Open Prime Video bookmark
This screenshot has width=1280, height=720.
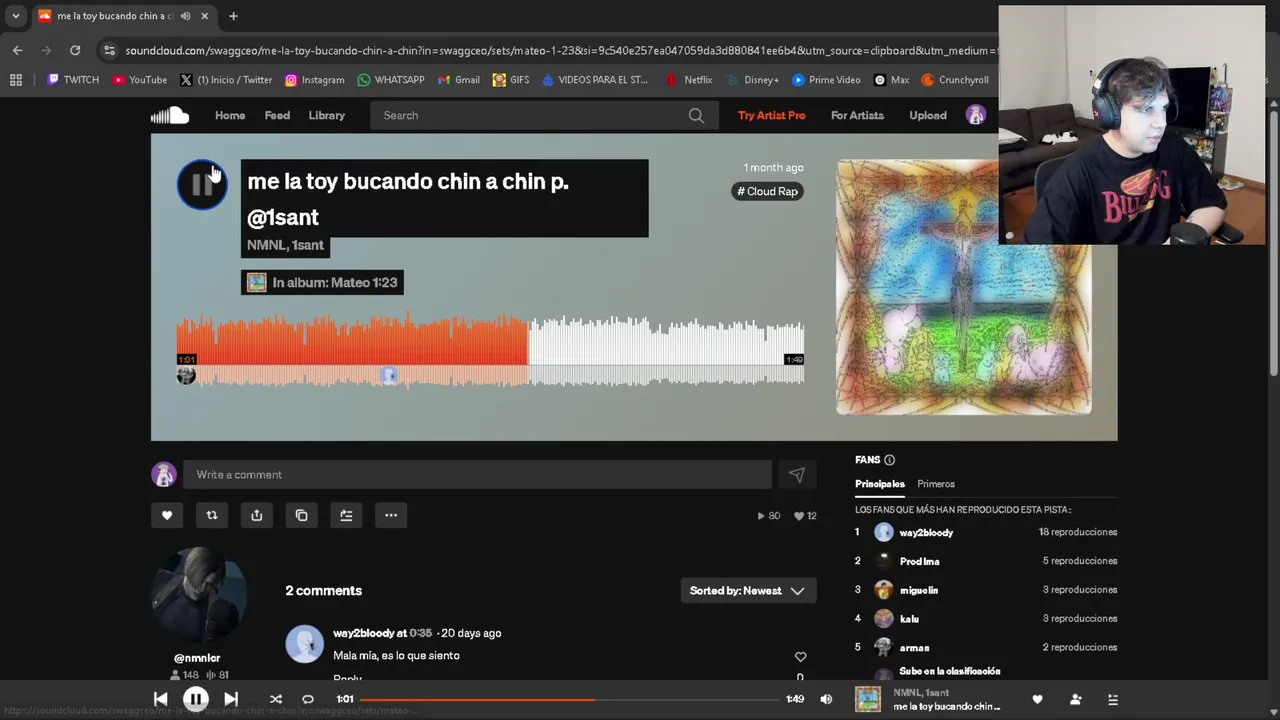click(x=826, y=80)
